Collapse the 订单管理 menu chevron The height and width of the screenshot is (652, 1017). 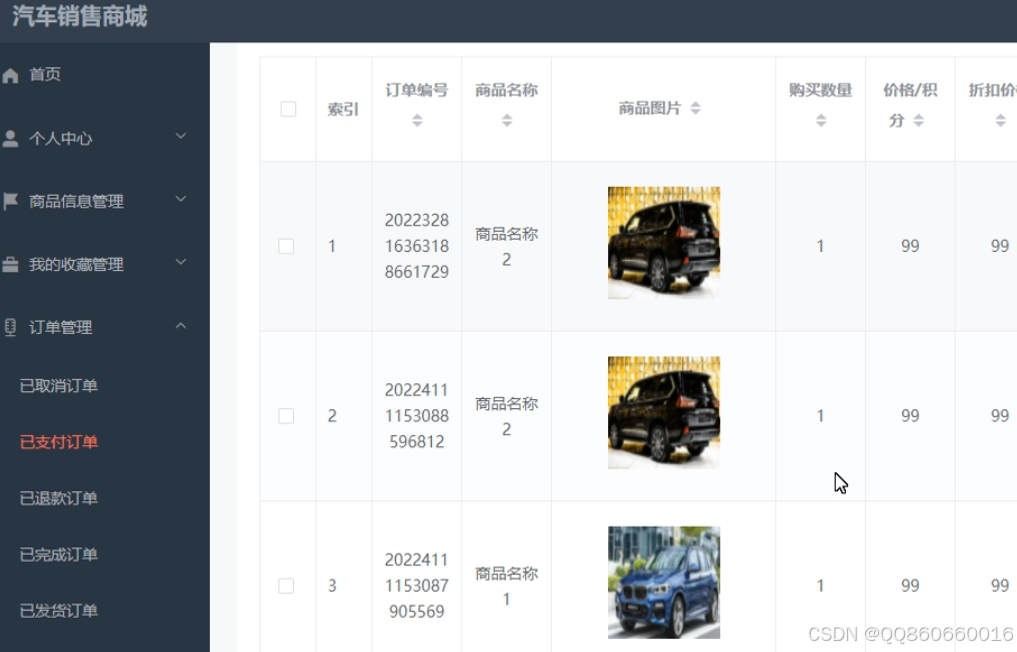click(x=181, y=326)
